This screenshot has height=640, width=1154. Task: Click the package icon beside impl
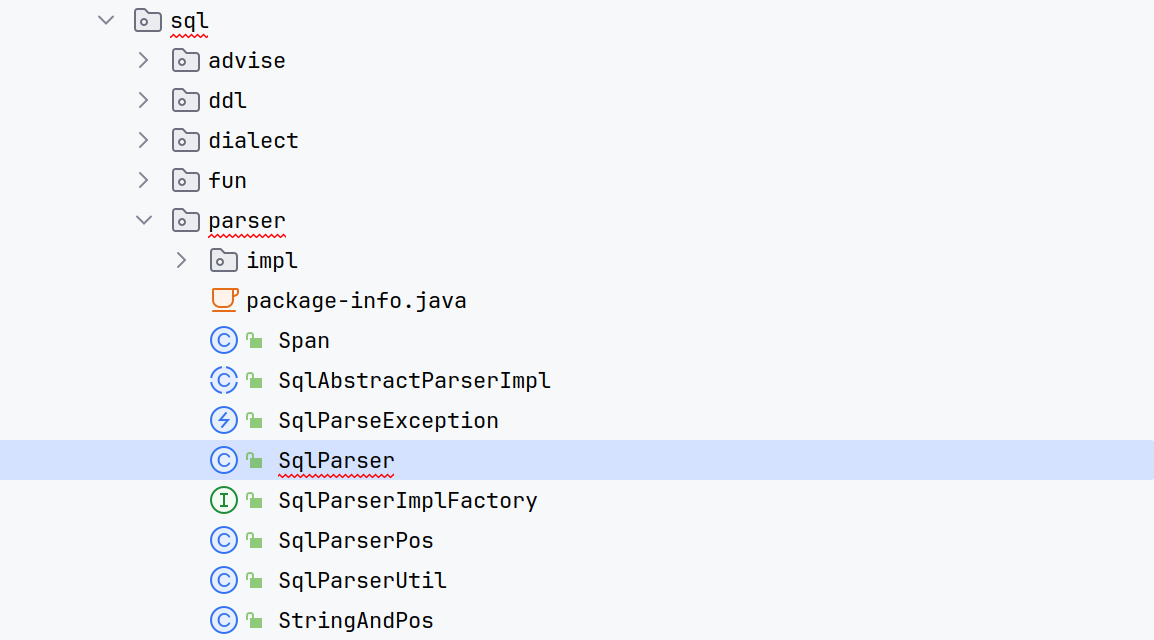(x=223, y=260)
